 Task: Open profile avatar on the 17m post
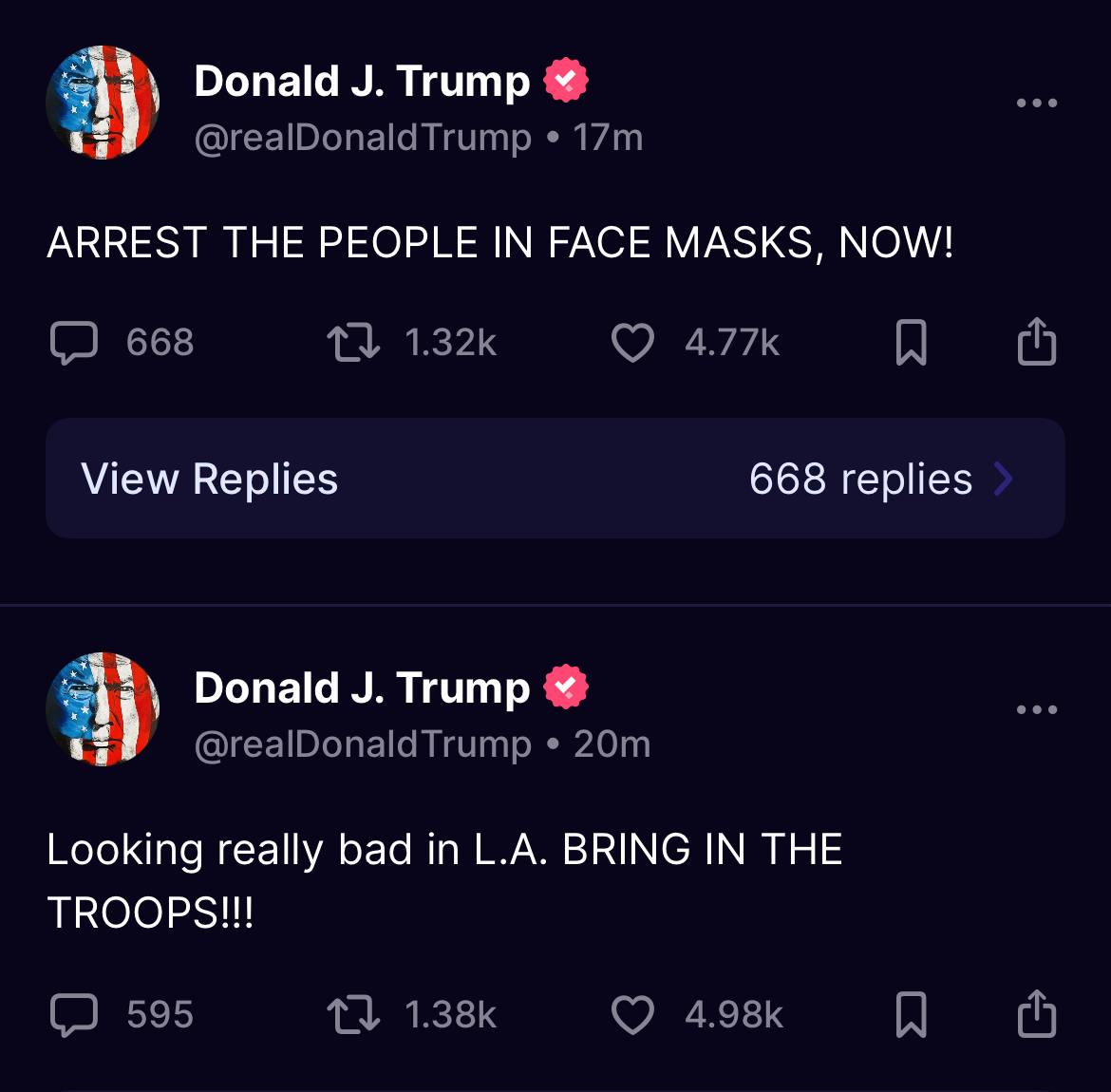[103, 103]
